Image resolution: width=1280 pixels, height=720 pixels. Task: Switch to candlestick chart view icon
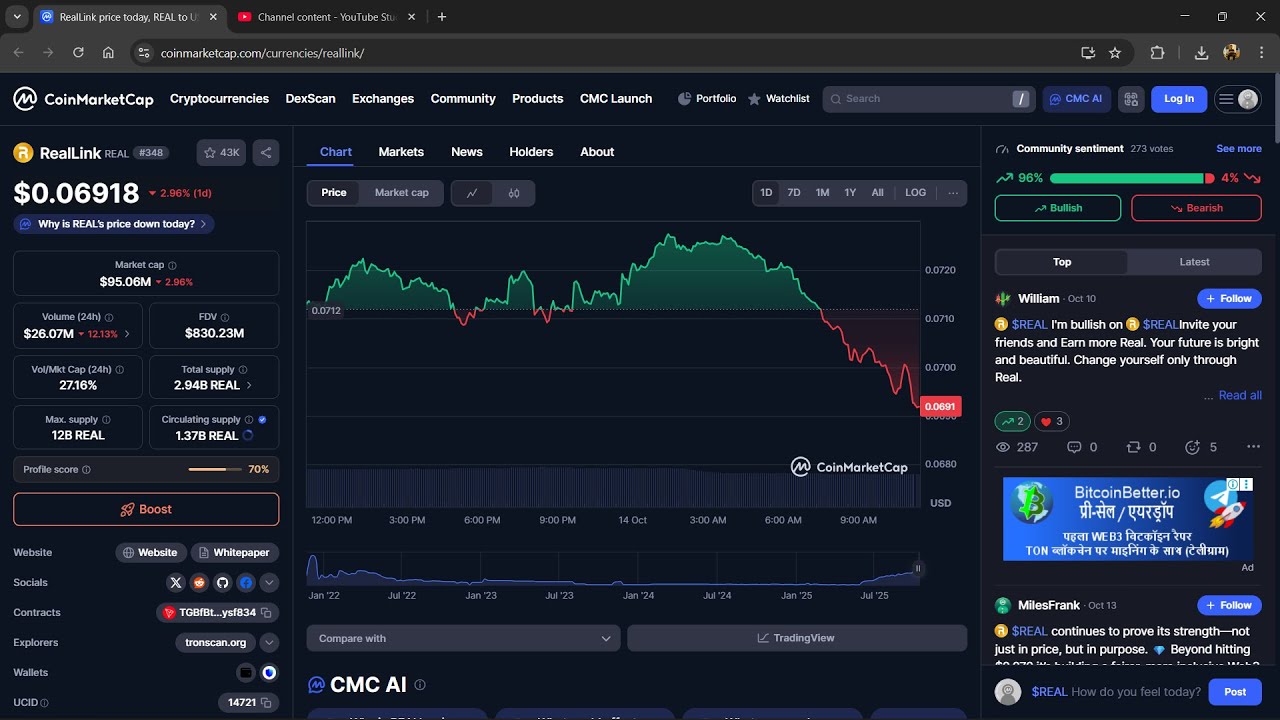coord(514,193)
